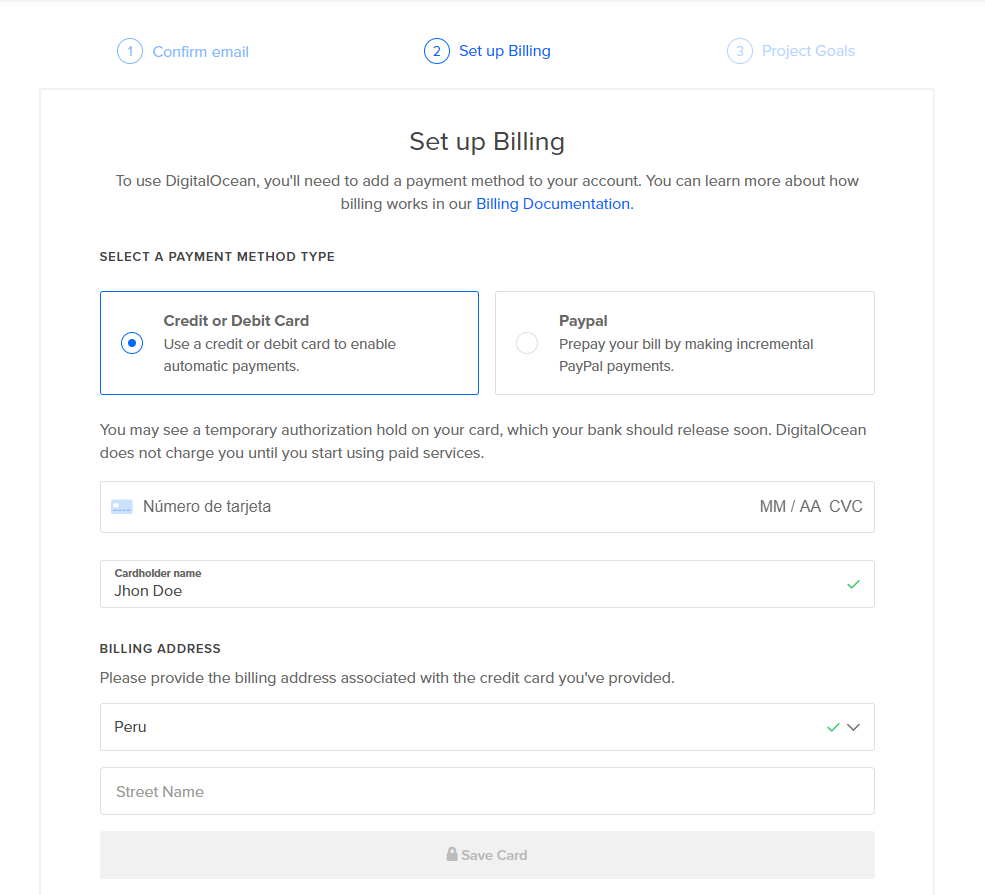The height and width of the screenshot is (895, 985).
Task: Select the Paypal radio button
Action: [x=527, y=343]
